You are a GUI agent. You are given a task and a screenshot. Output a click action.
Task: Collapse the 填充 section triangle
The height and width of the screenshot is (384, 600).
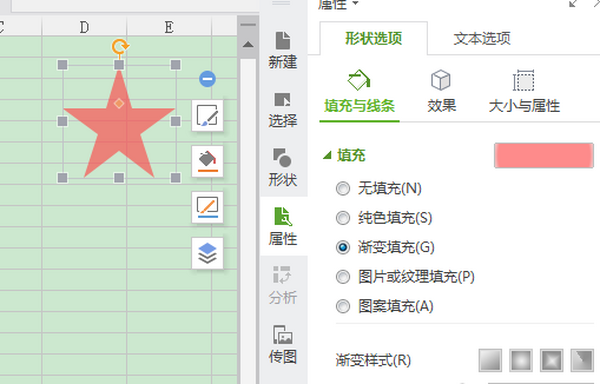(x=327, y=155)
